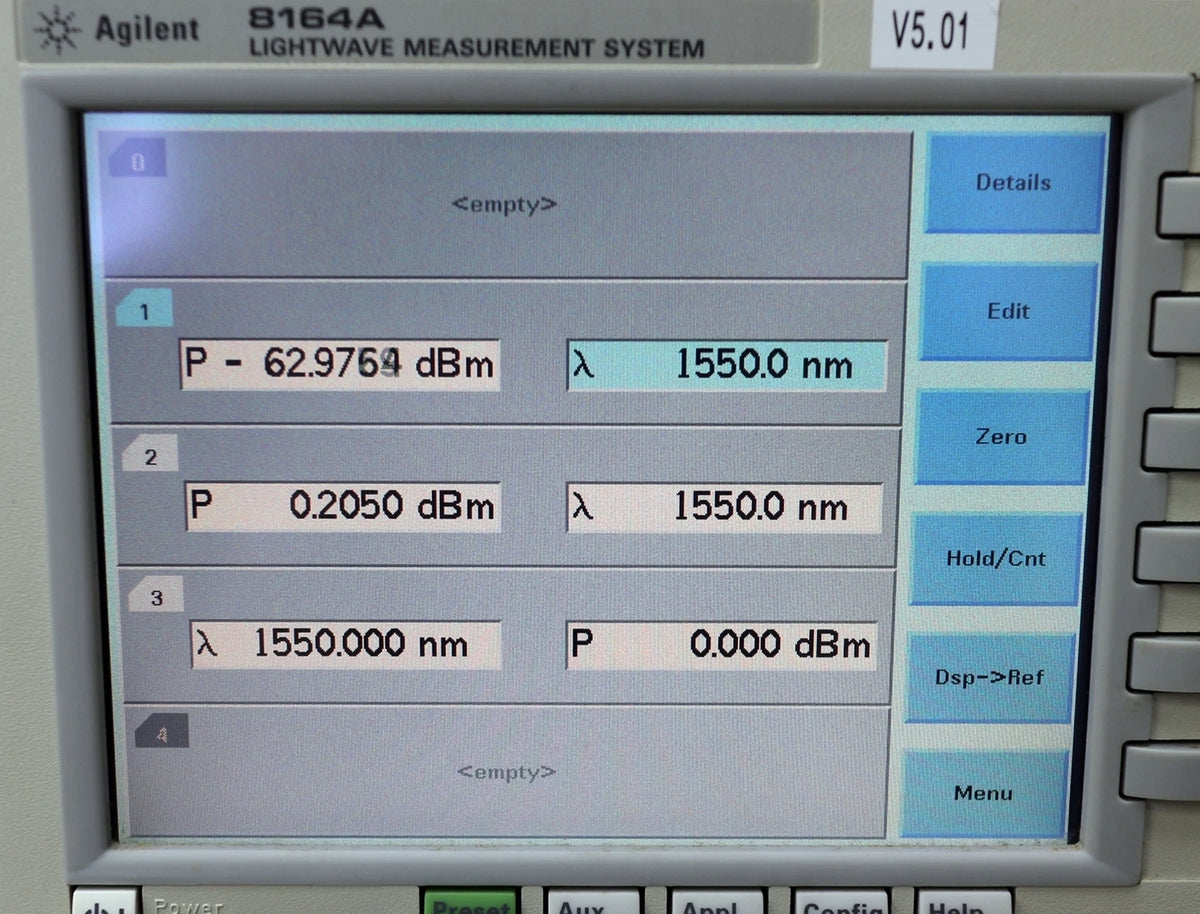The height and width of the screenshot is (914, 1200).
Task: Push the Config hardware key
Action: (x=840, y=902)
